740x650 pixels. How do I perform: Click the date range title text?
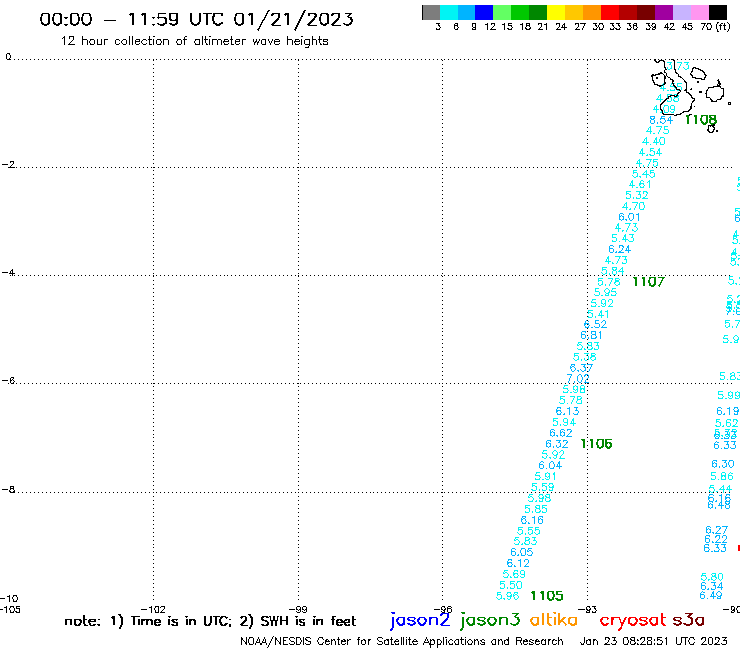coord(196,19)
